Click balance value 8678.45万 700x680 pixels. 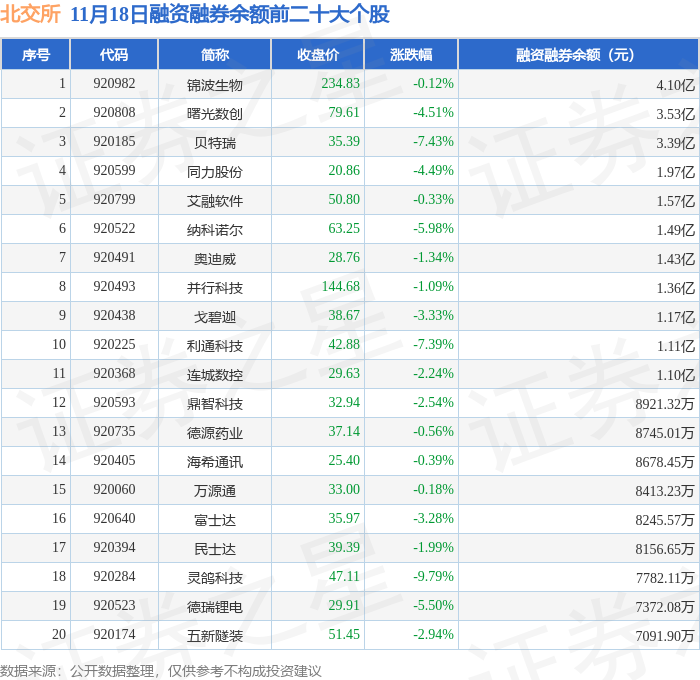pos(665,462)
